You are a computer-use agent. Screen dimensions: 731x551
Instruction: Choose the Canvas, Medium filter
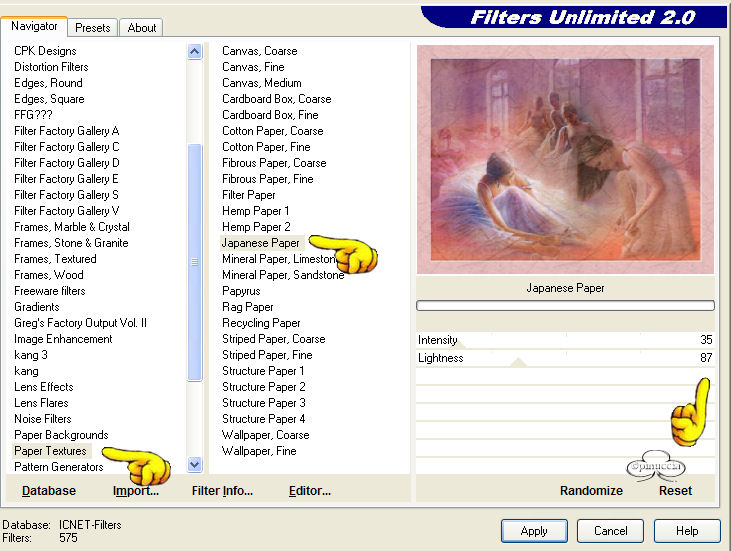coord(262,83)
